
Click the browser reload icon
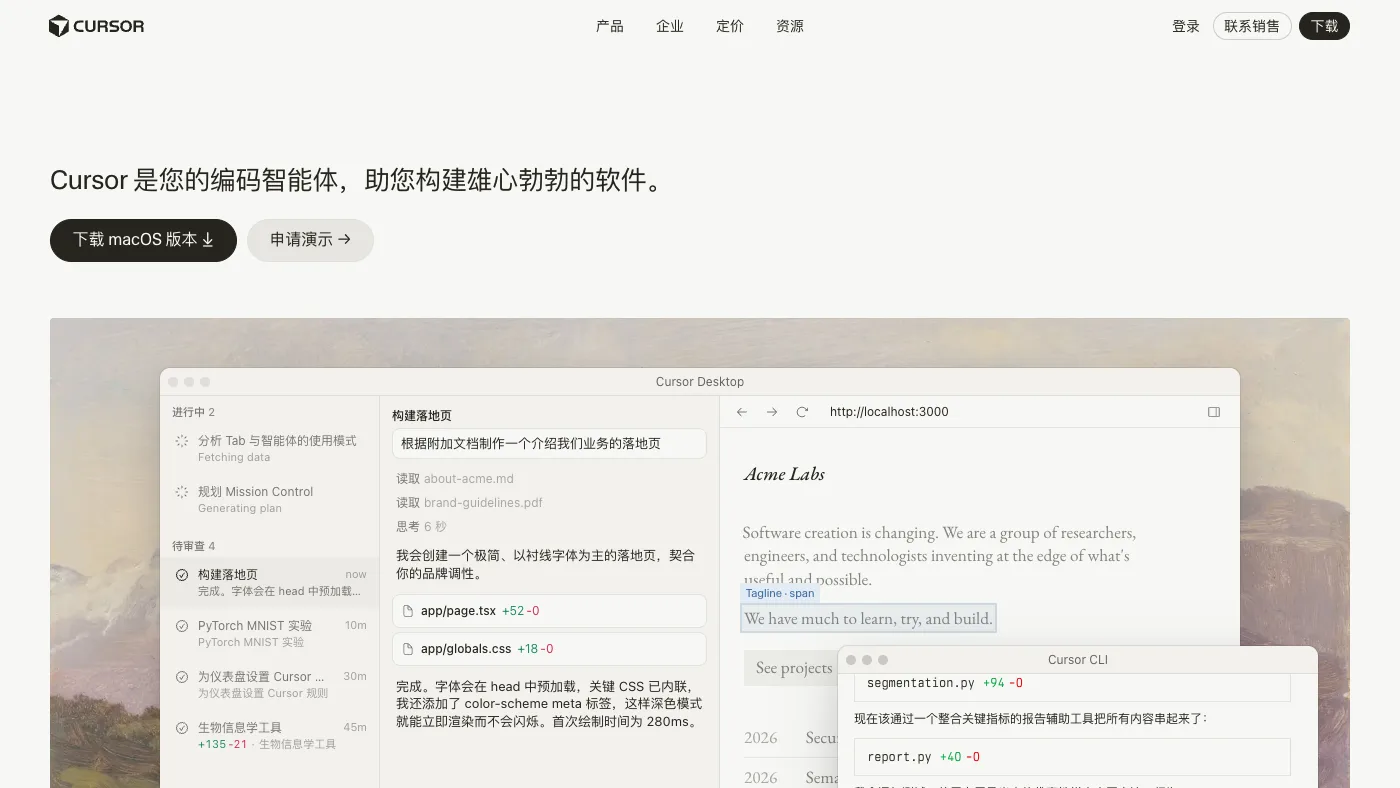802,412
